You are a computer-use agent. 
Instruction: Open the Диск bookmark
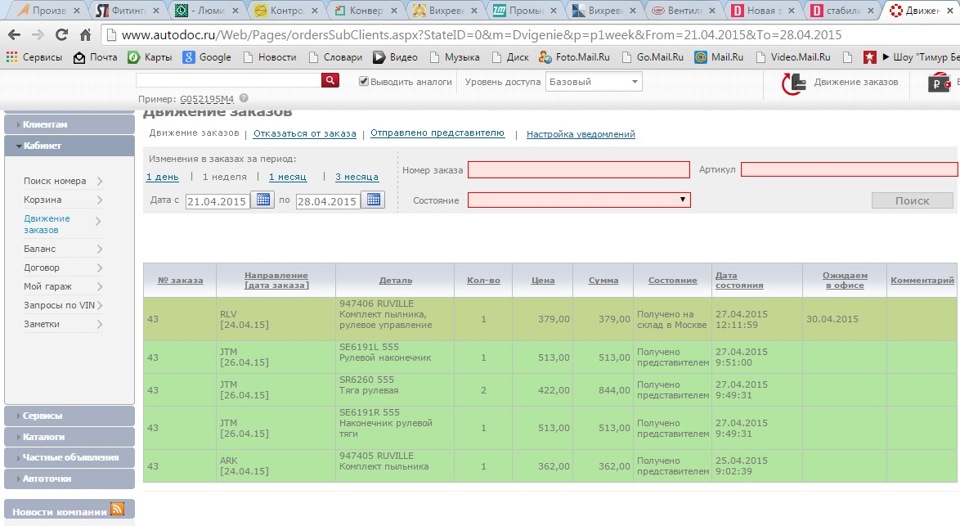click(x=510, y=57)
